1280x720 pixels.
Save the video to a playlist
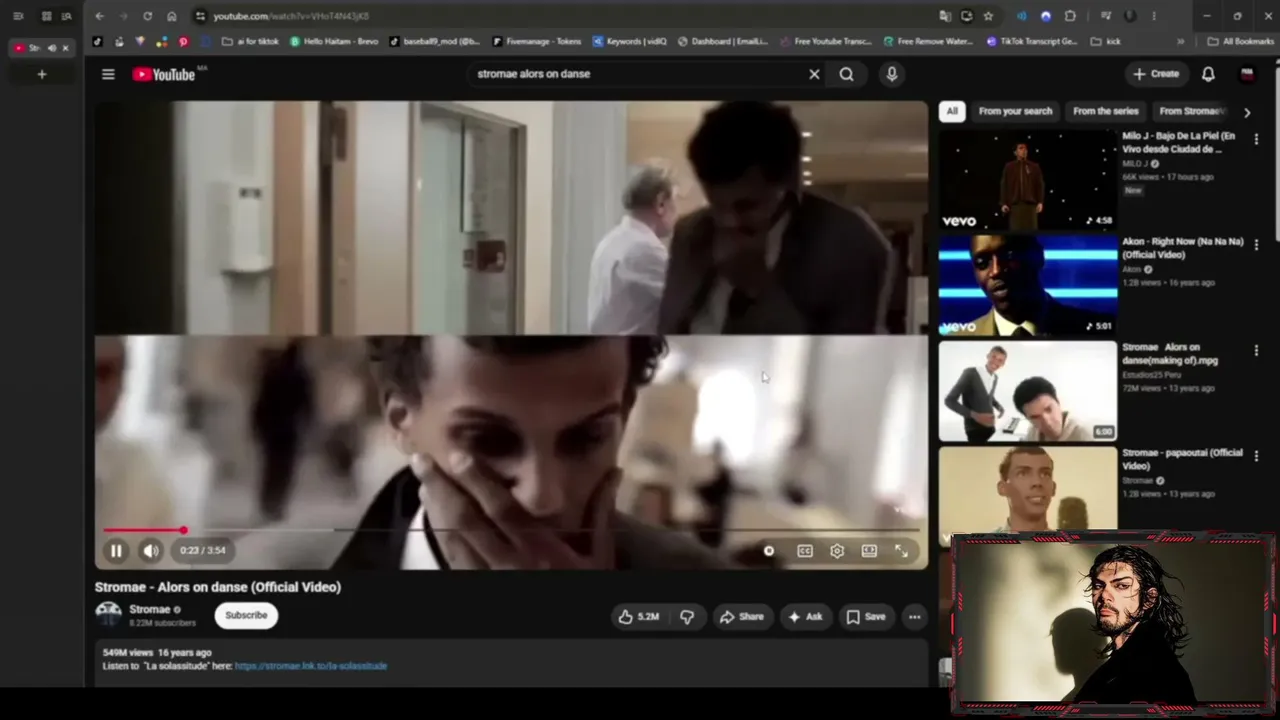(x=866, y=617)
